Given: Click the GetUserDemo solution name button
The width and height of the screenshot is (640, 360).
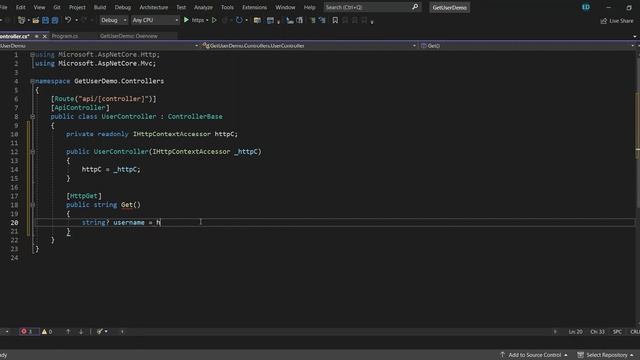Looking at the screenshot, I should click(x=449, y=7).
